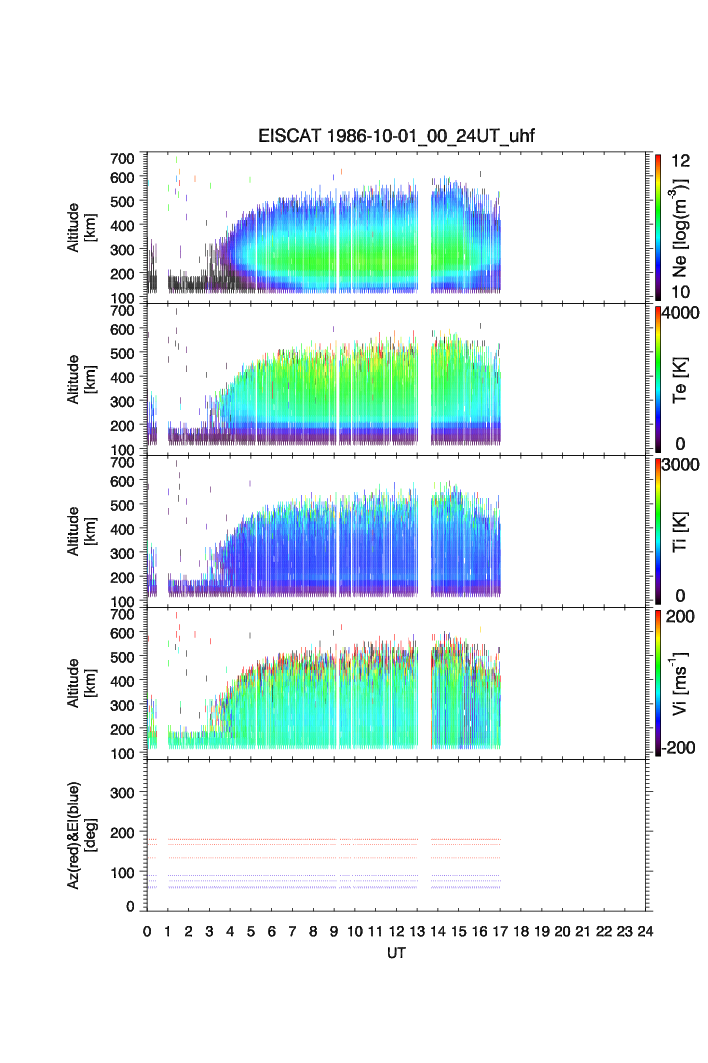
Task: Click the 24 tick on the UT axis
Action: (645, 931)
